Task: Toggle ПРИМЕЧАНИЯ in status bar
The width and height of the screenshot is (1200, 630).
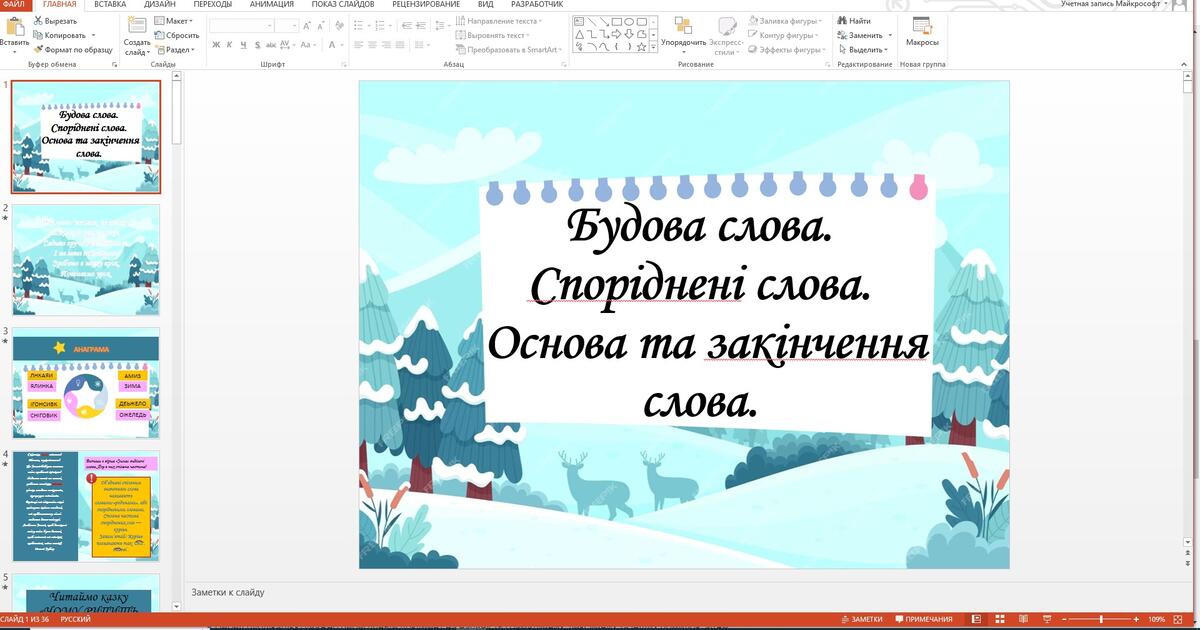Action: (923, 620)
